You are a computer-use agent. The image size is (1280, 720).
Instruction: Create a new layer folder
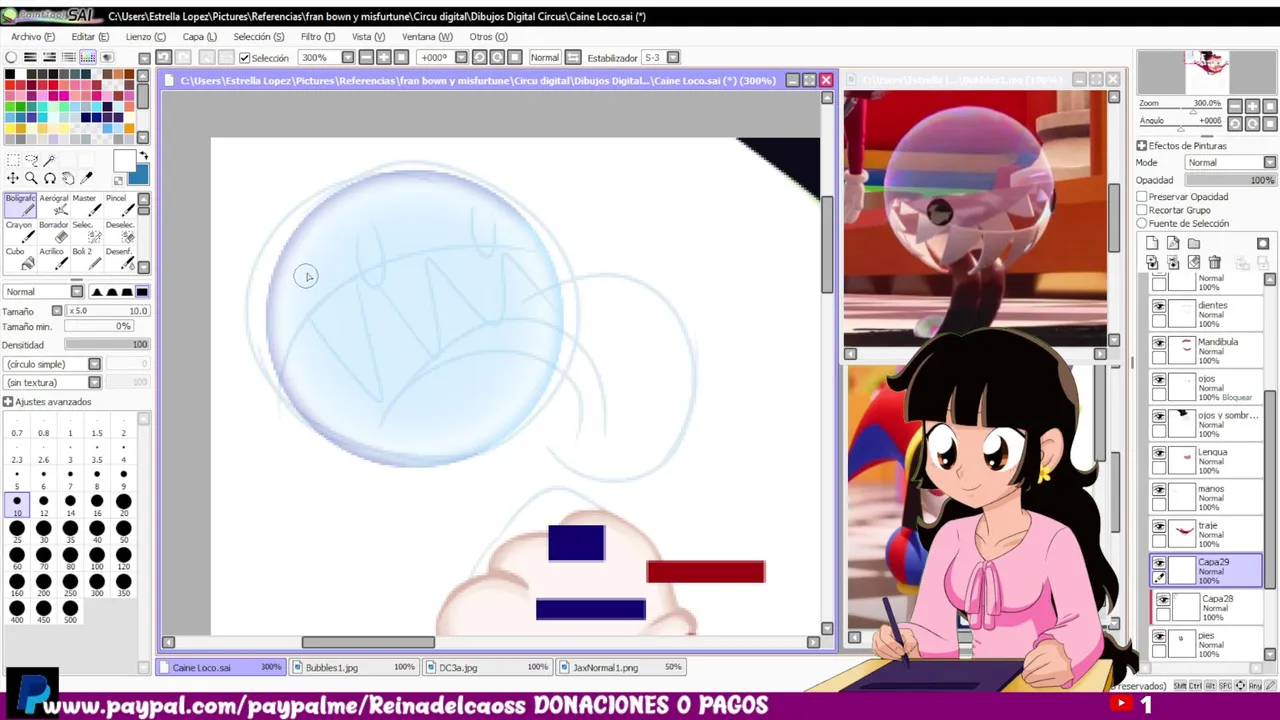(x=1194, y=243)
